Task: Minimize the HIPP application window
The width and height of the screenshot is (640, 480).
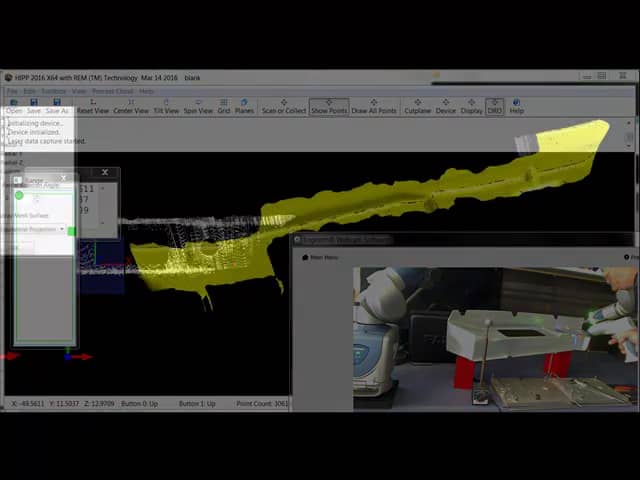Action: point(587,76)
